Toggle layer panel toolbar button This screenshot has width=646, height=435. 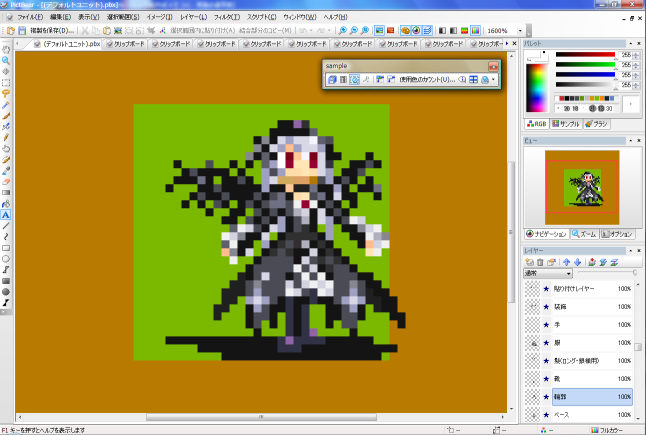pyautogui.click(x=427, y=30)
